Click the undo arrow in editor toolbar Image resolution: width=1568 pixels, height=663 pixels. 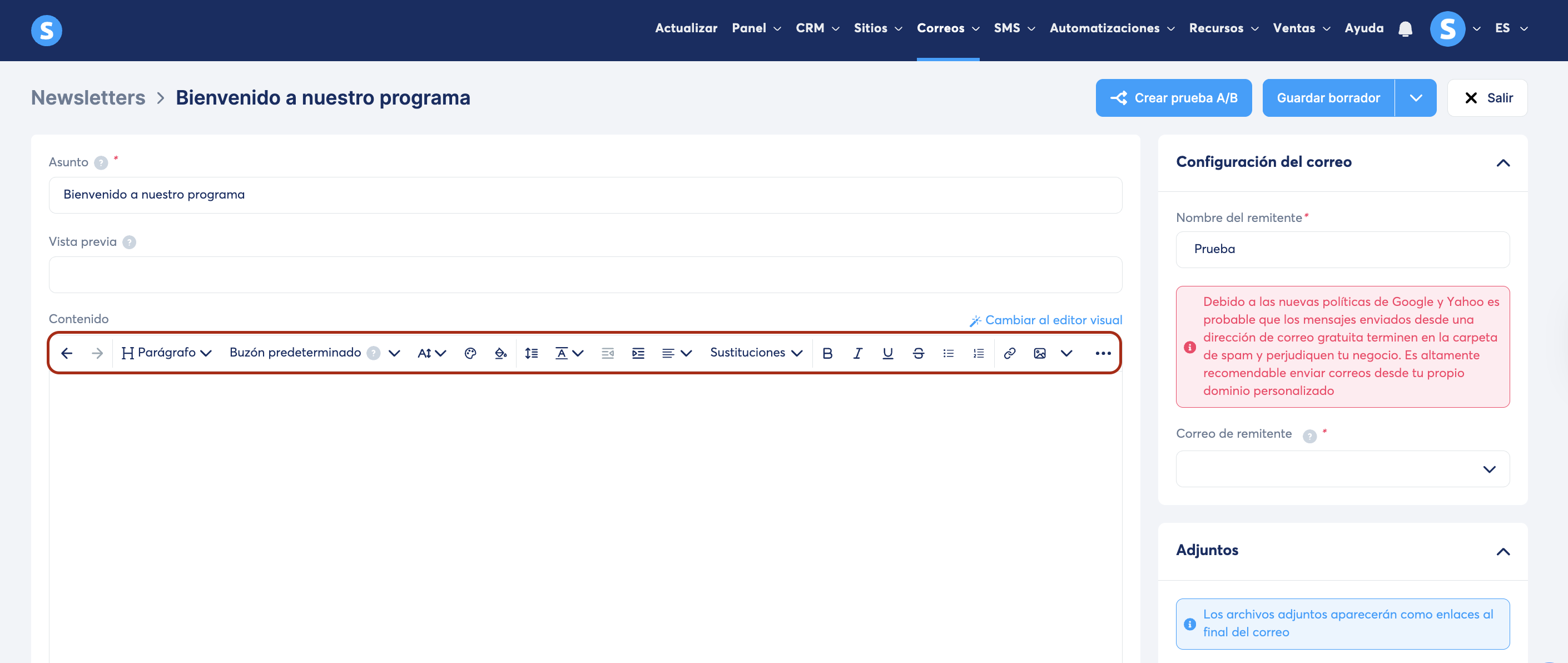(x=67, y=353)
